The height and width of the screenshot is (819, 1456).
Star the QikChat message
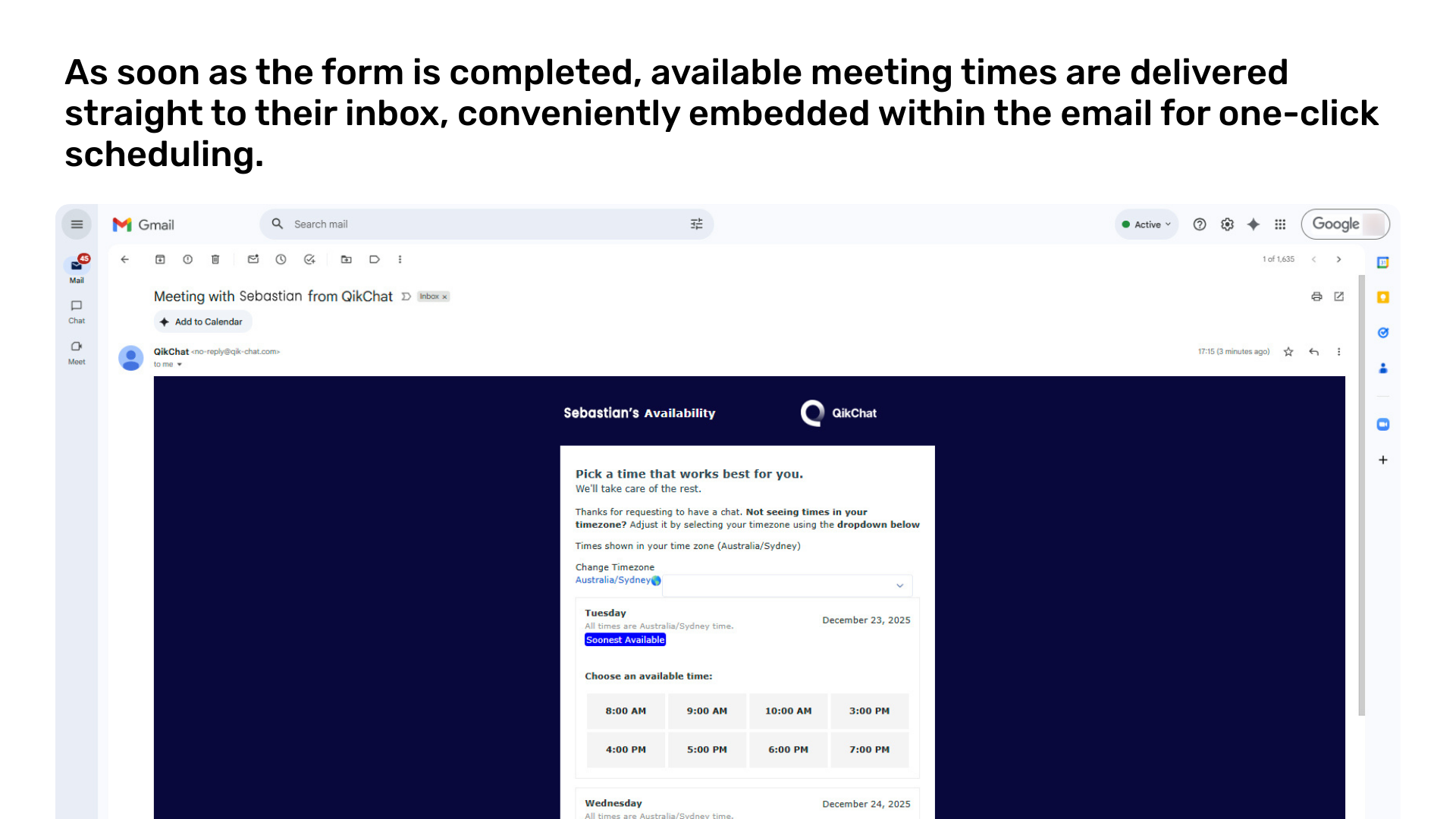point(1288,352)
